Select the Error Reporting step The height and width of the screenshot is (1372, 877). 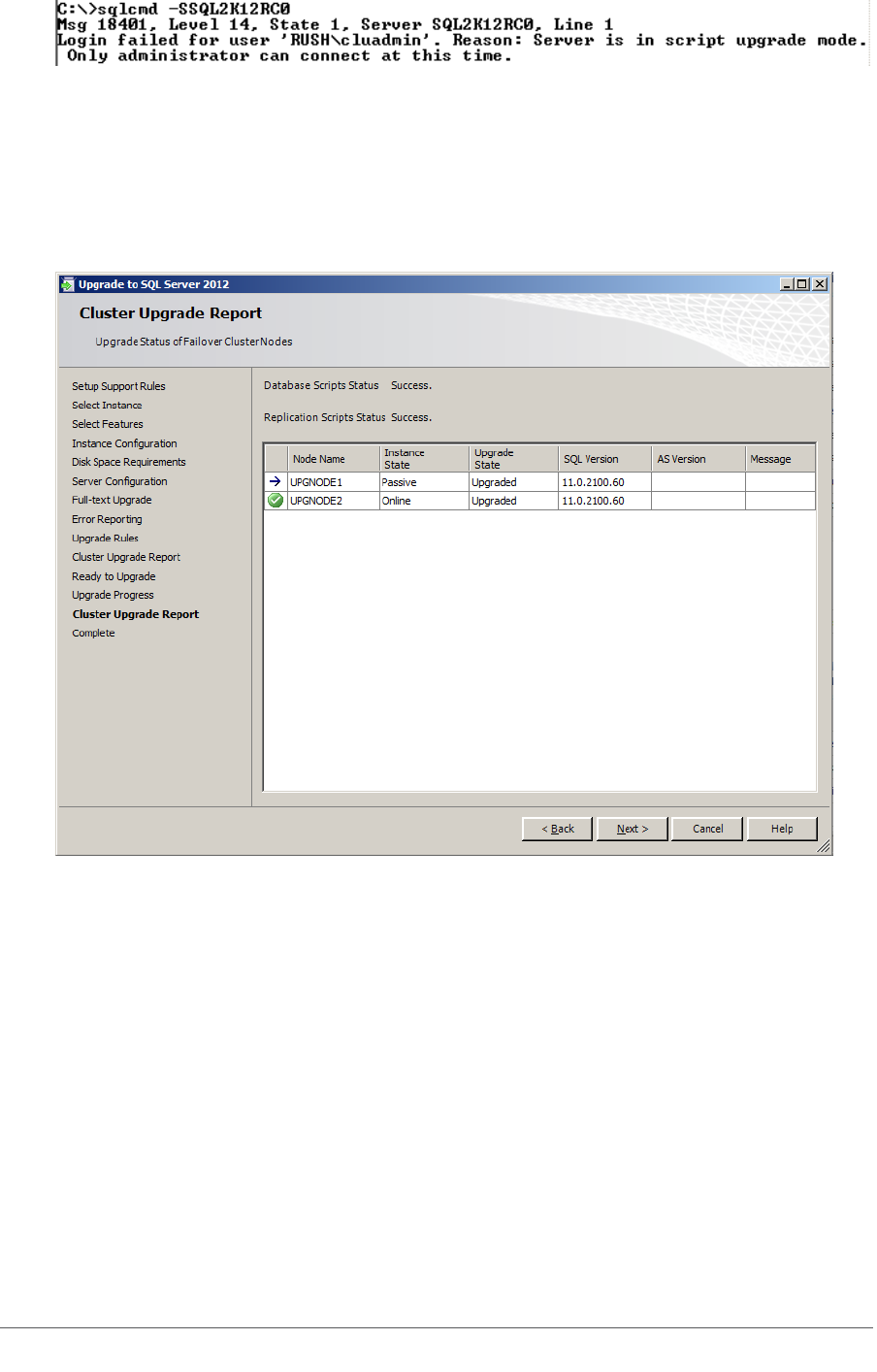(x=107, y=519)
